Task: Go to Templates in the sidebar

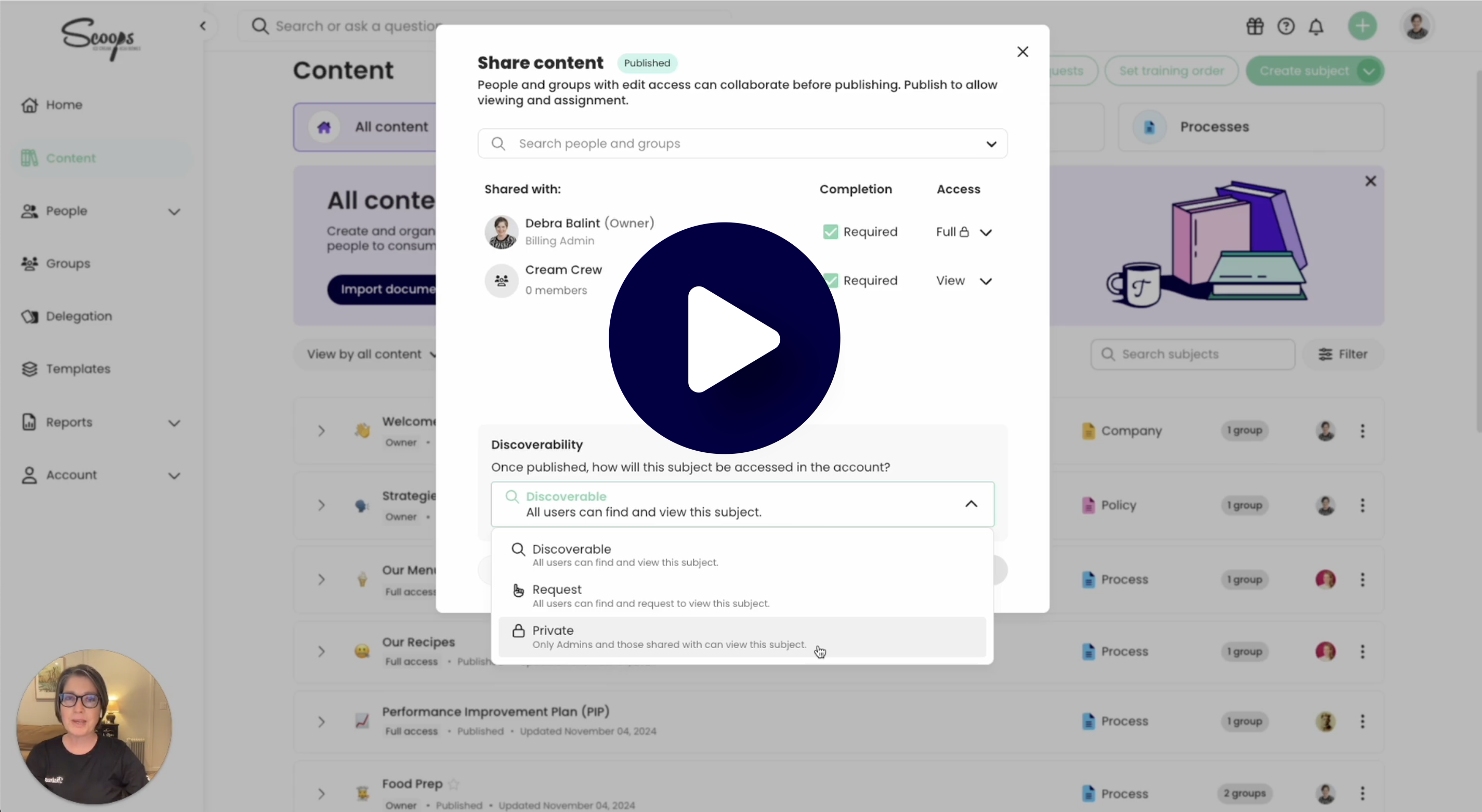Action: click(79, 369)
